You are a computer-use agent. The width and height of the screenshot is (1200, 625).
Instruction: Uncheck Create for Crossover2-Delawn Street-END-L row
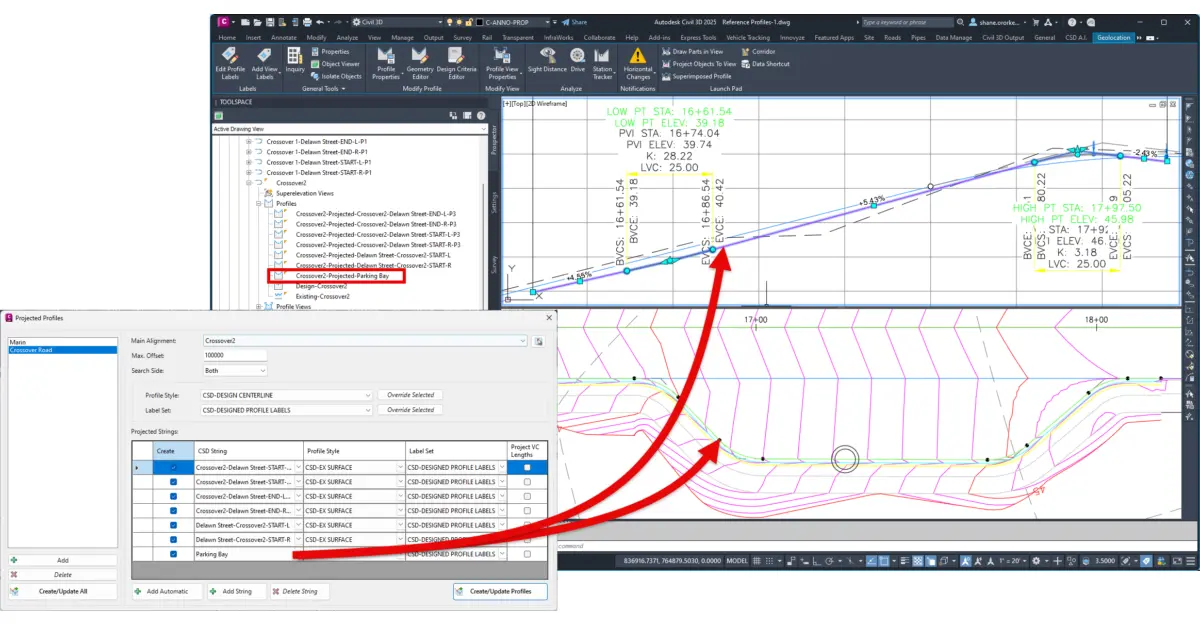click(174, 496)
